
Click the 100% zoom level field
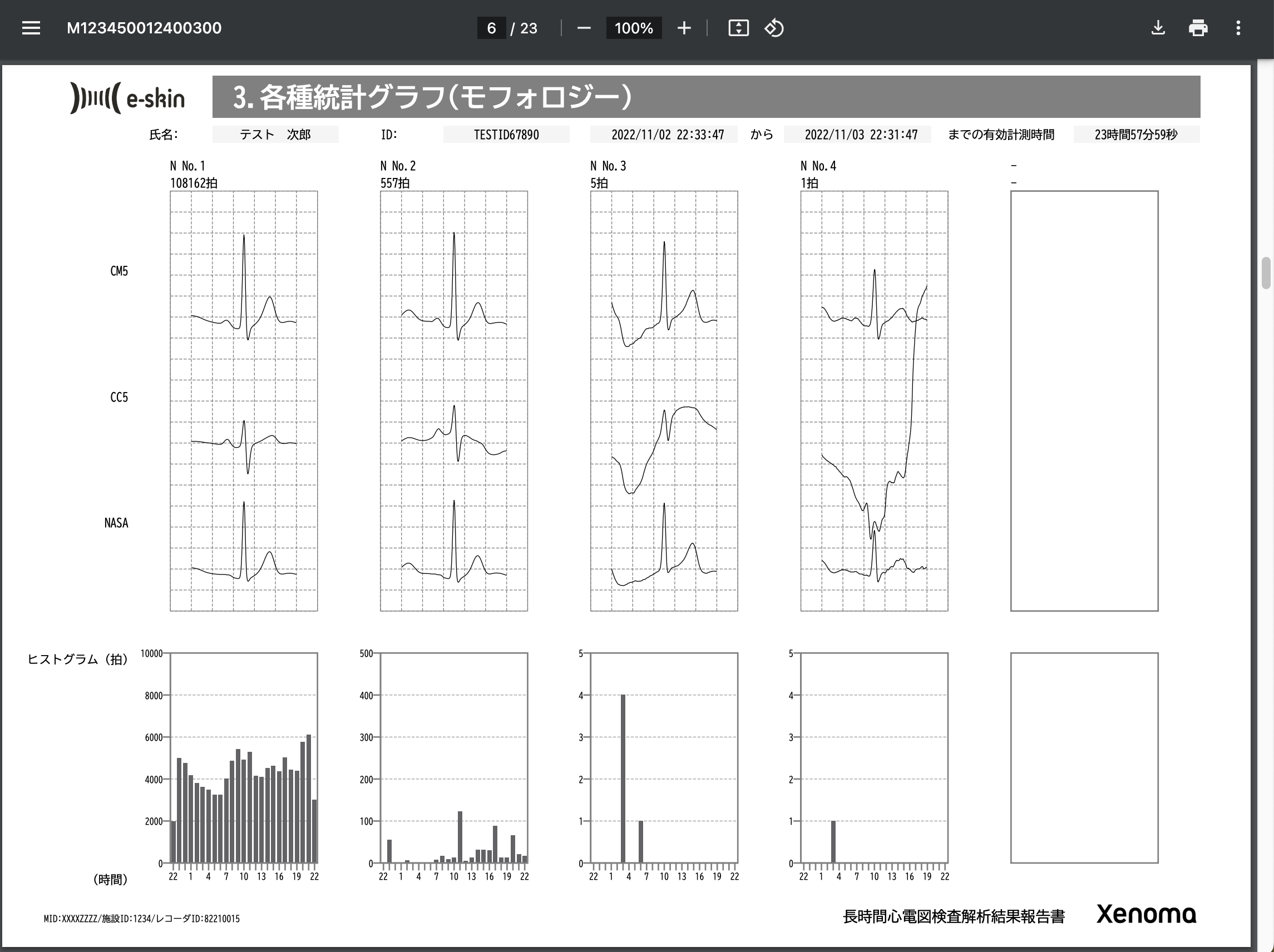pyautogui.click(x=634, y=28)
